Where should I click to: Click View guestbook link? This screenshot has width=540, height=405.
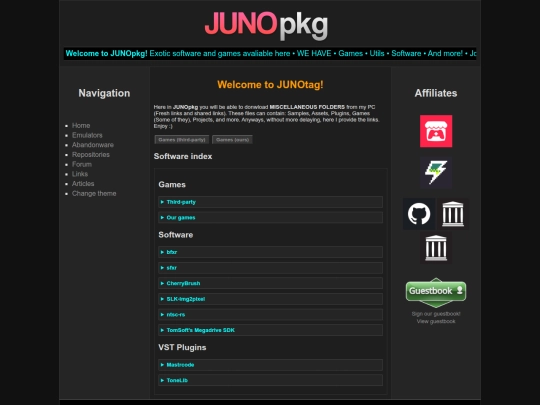[x=436, y=322]
